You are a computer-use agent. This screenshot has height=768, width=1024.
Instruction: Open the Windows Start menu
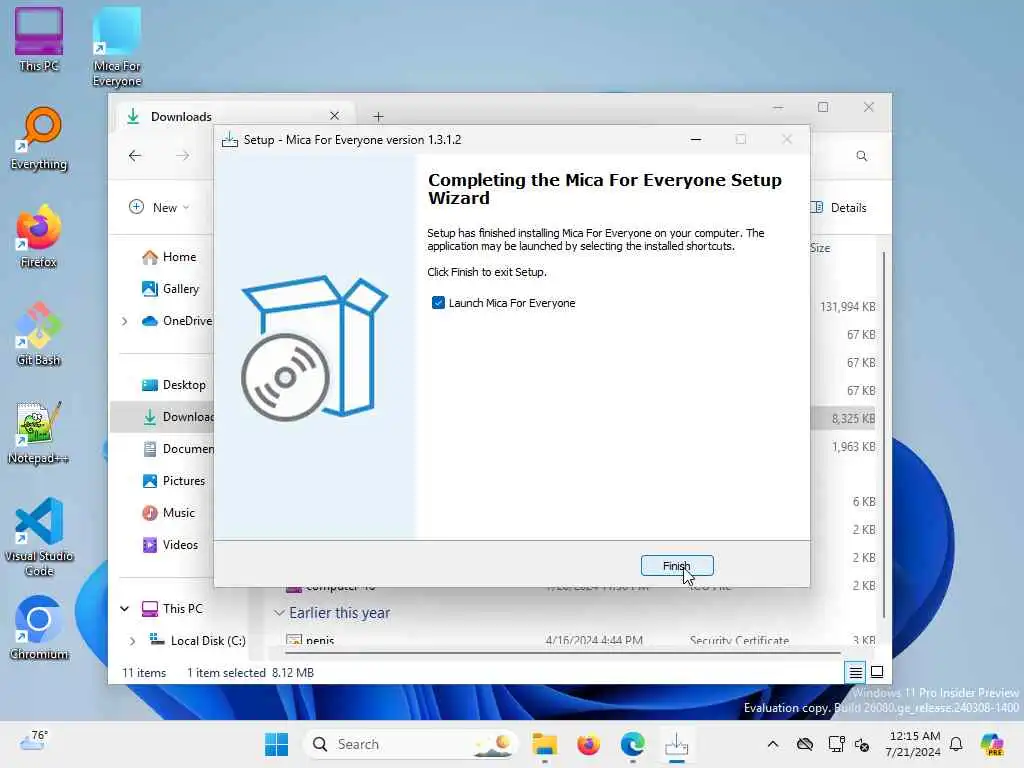click(x=276, y=744)
